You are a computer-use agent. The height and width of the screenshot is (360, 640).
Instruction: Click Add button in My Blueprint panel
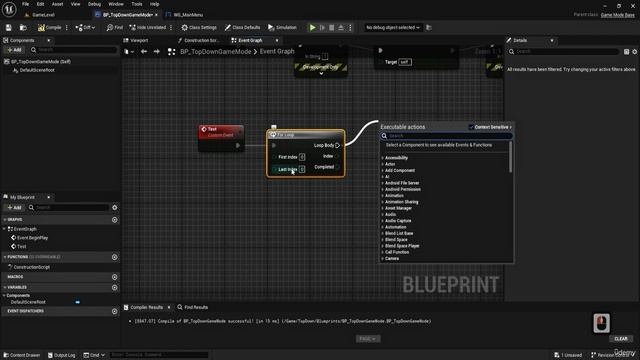(14, 207)
